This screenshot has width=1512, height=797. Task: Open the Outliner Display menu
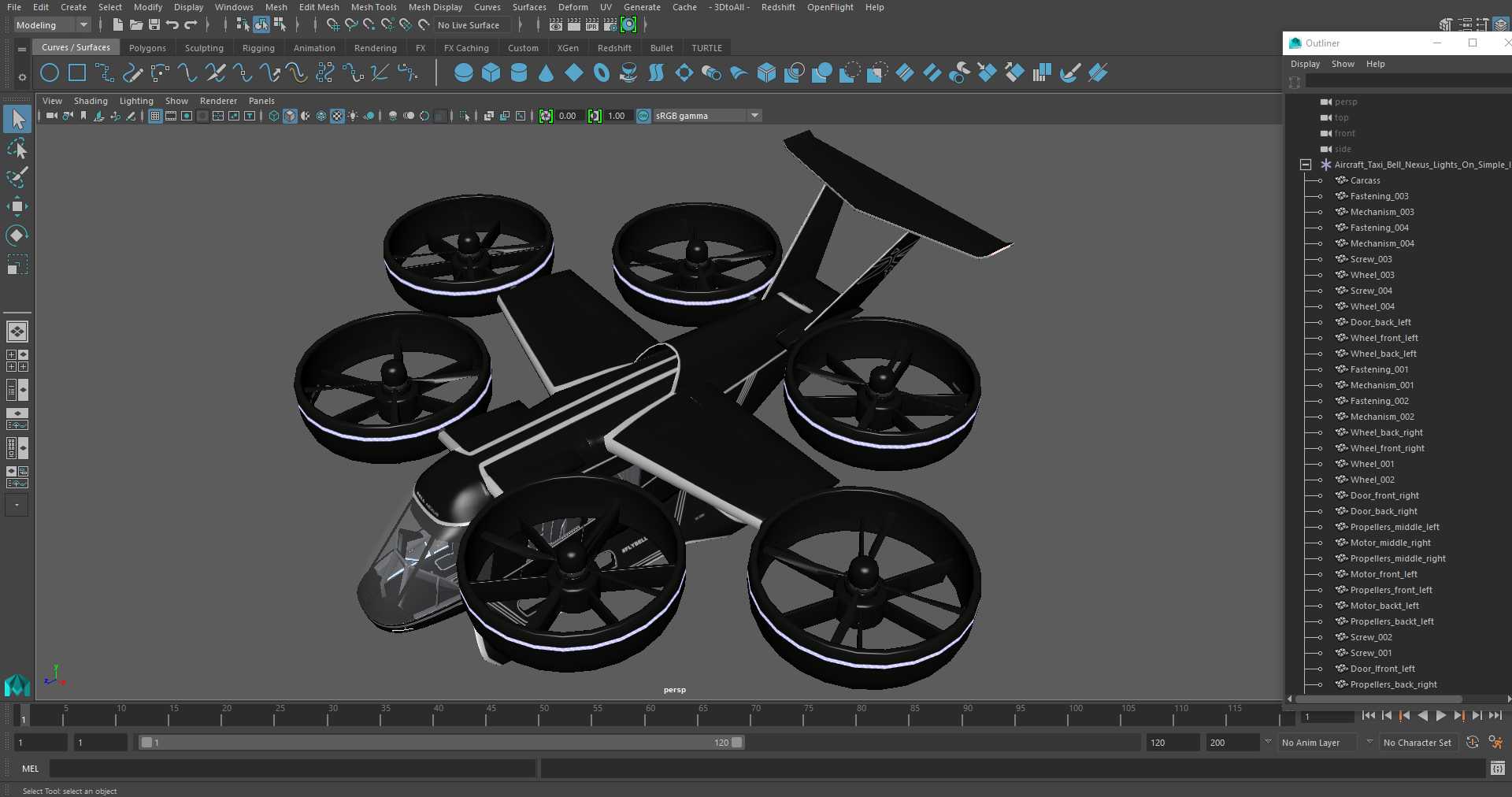point(1305,64)
